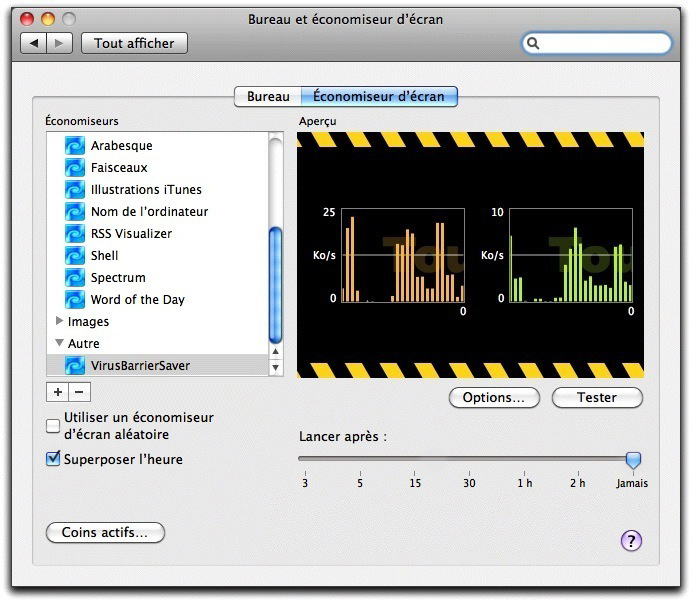Click the 5 label under the slider
This screenshot has height=602, width=692.
[360, 483]
